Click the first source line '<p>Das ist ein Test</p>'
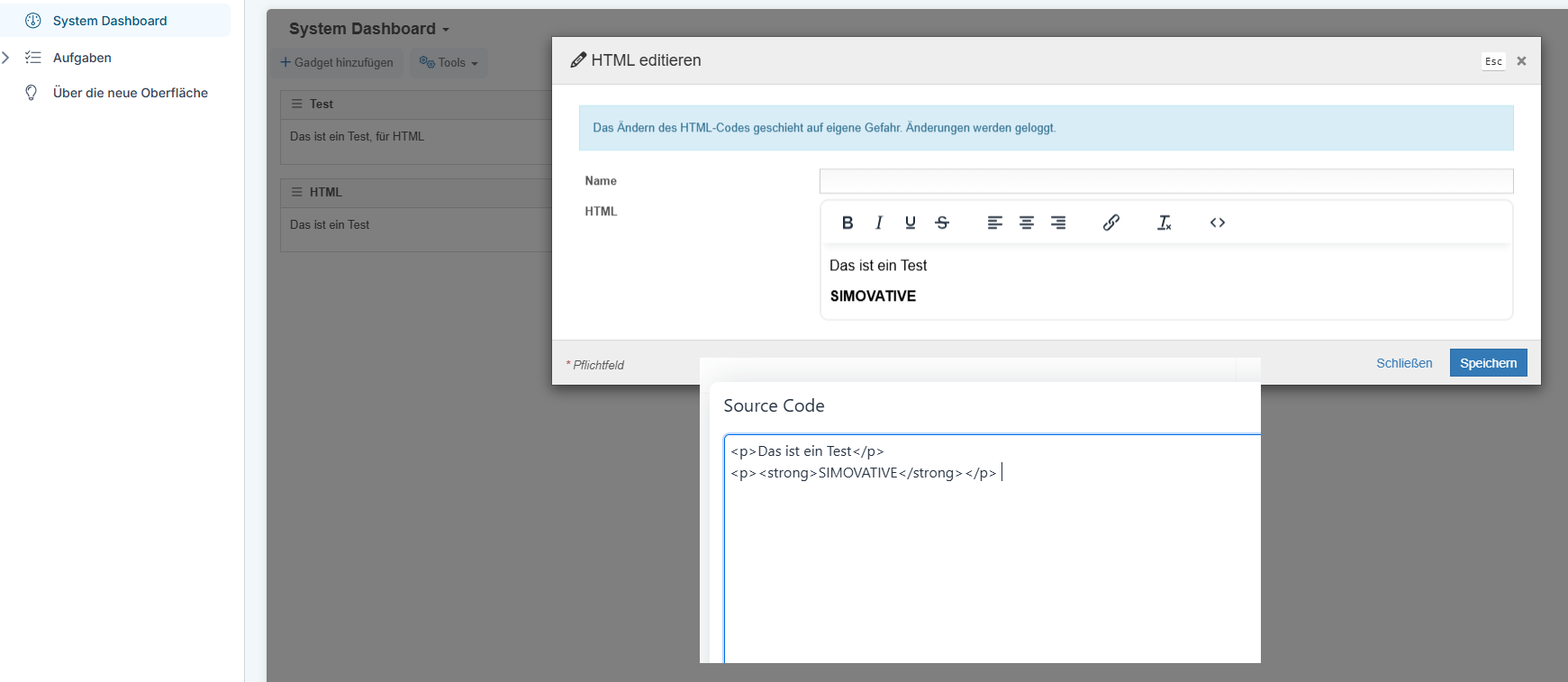This screenshot has width=1568, height=682. coord(807,450)
